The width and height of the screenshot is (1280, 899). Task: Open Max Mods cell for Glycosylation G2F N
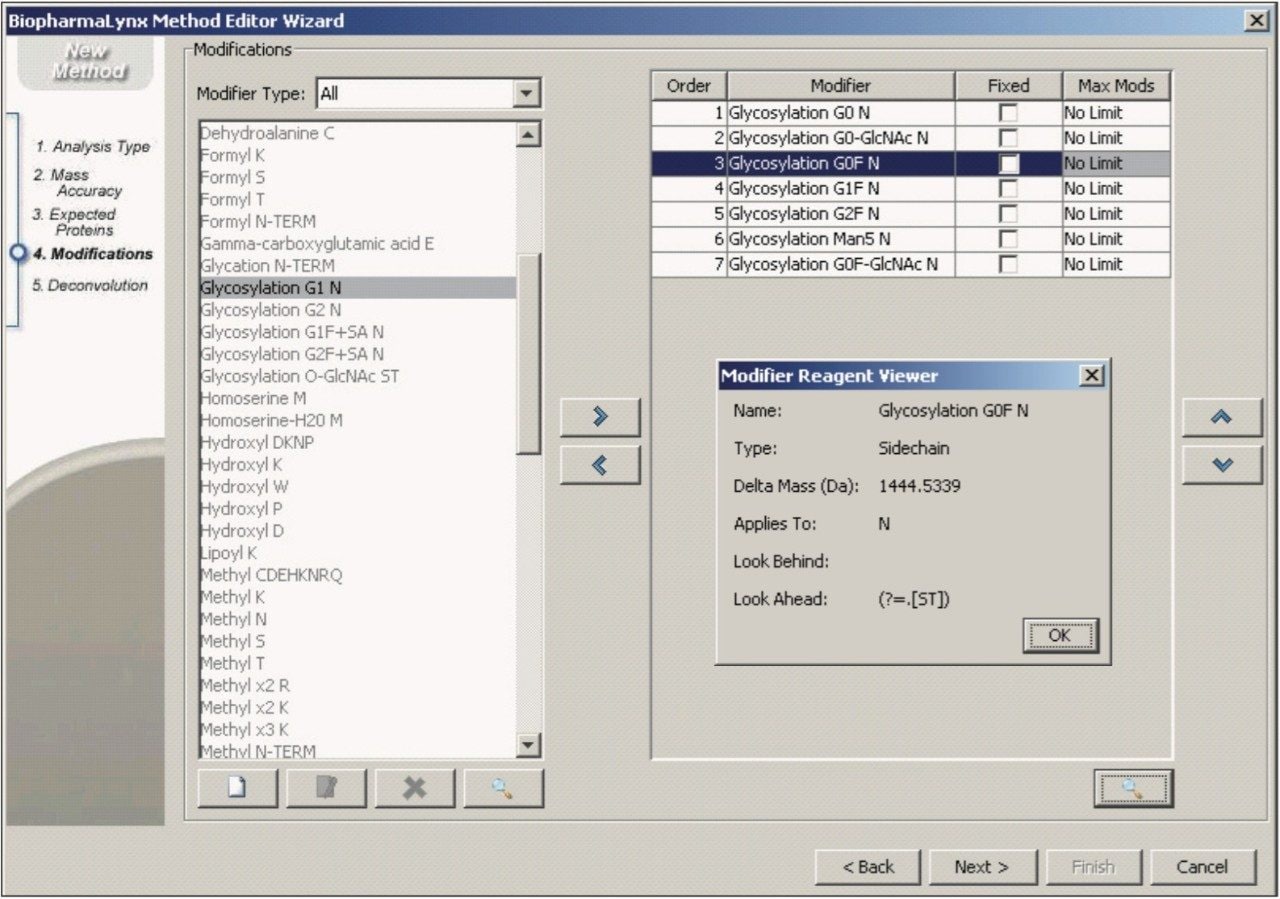pyautogui.click(x=1116, y=214)
